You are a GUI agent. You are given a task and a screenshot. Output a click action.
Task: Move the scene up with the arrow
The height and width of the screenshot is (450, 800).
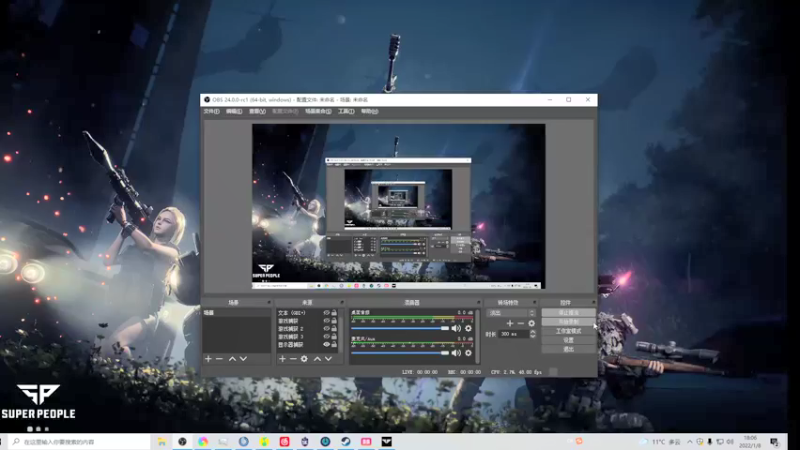tap(232, 359)
